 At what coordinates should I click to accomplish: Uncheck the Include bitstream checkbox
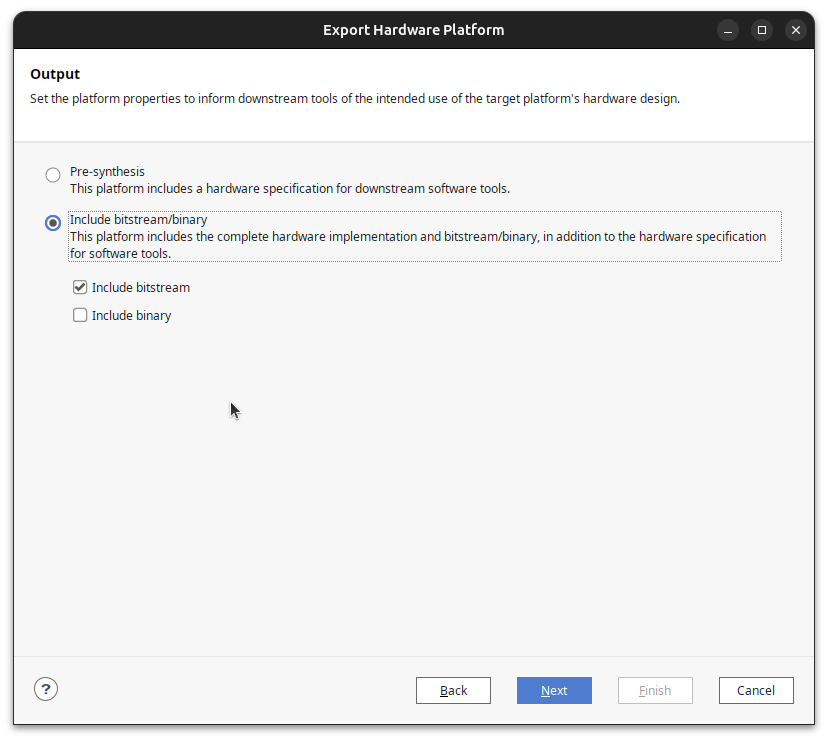[x=79, y=287]
